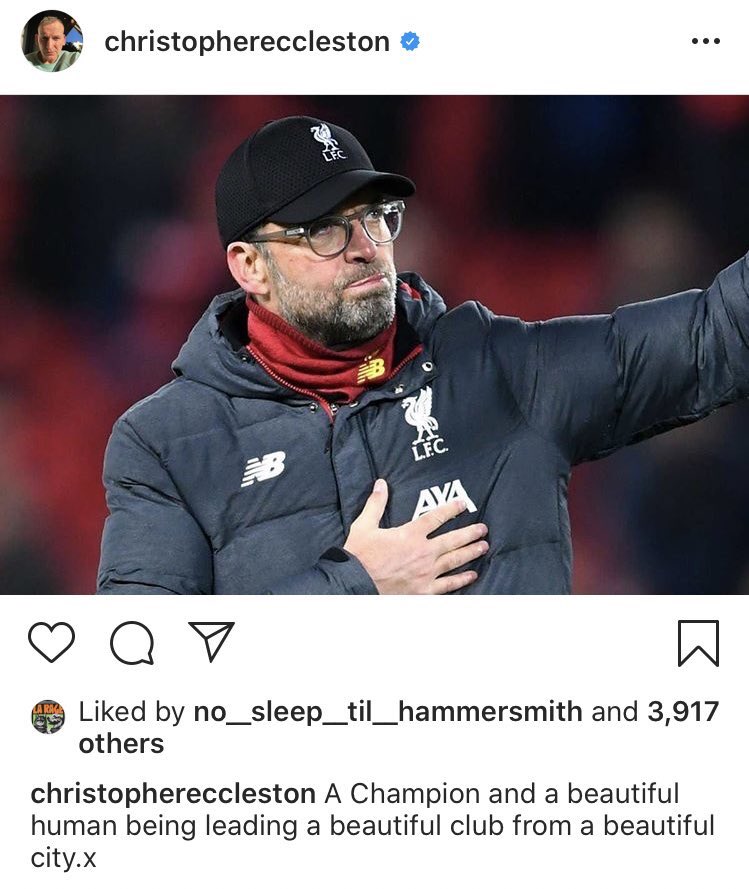
Task: Click the LFC crest on the jacket
Action: pos(422,423)
